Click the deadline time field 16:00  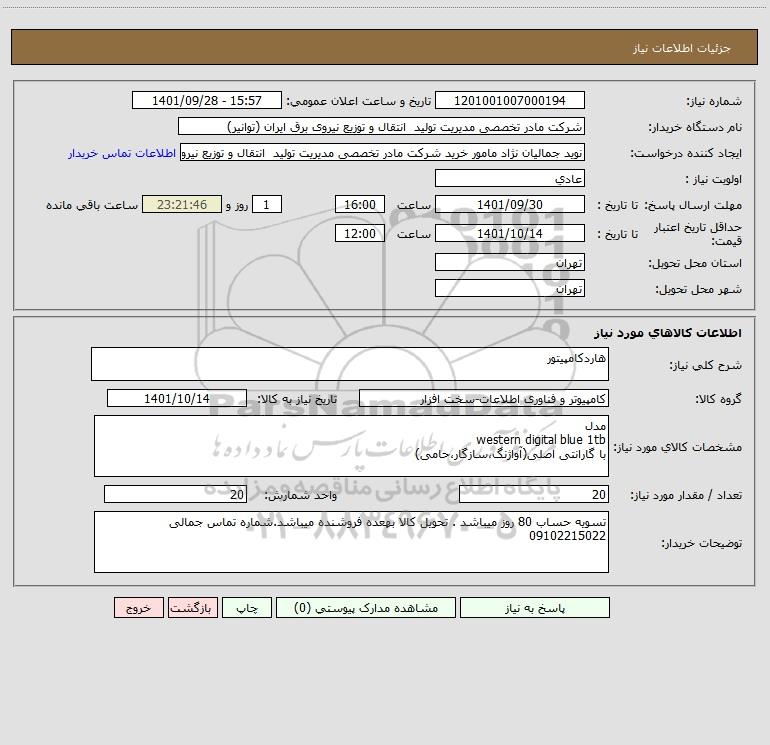[359, 204]
